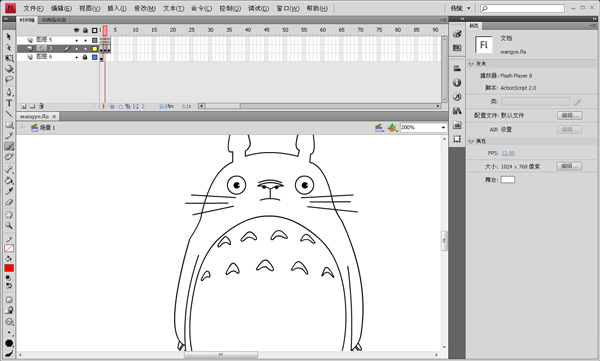
Task: Open the stage zoom 200% dropdown
Action: (x=443, y=127)
